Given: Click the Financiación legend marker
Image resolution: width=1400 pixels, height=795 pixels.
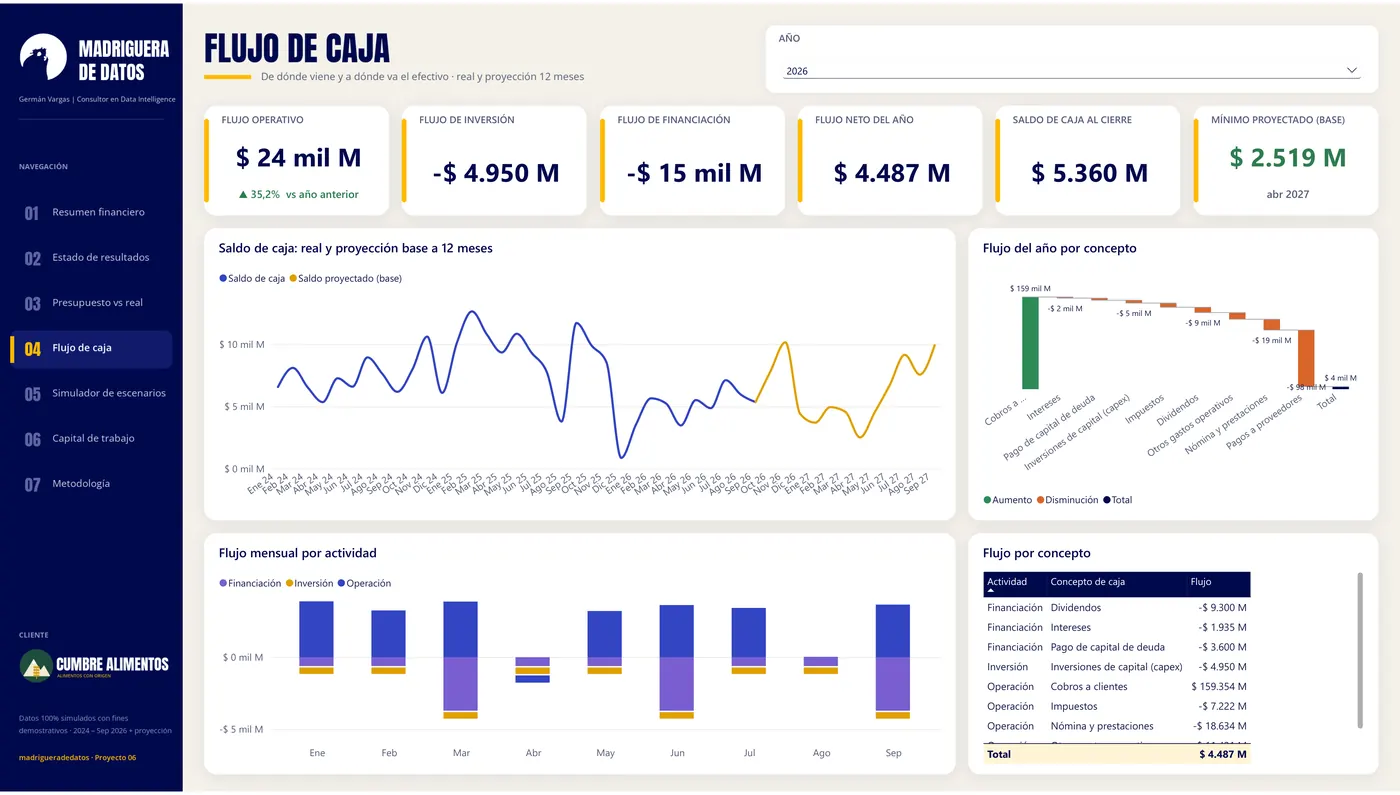Looking at the screenshot, I should (223, 583).
